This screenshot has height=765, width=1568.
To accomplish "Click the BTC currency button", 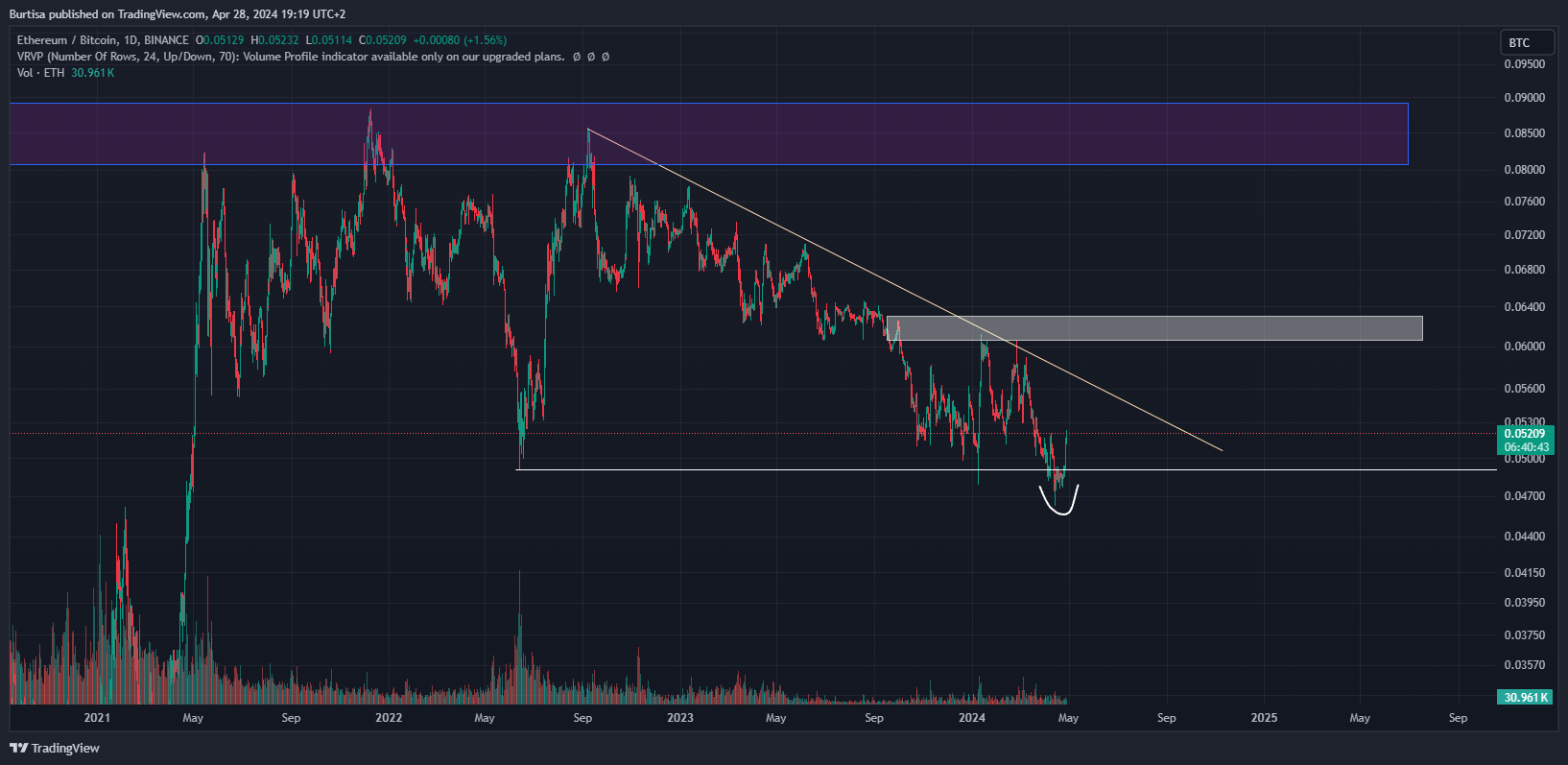I will pyautogui.click(x=1527, y=42).
